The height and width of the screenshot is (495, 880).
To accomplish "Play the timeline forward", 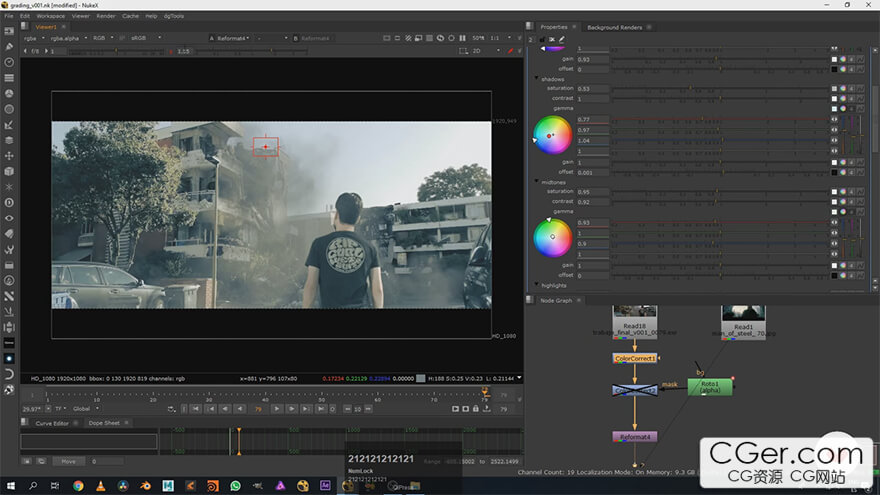I will pos(277,409).
